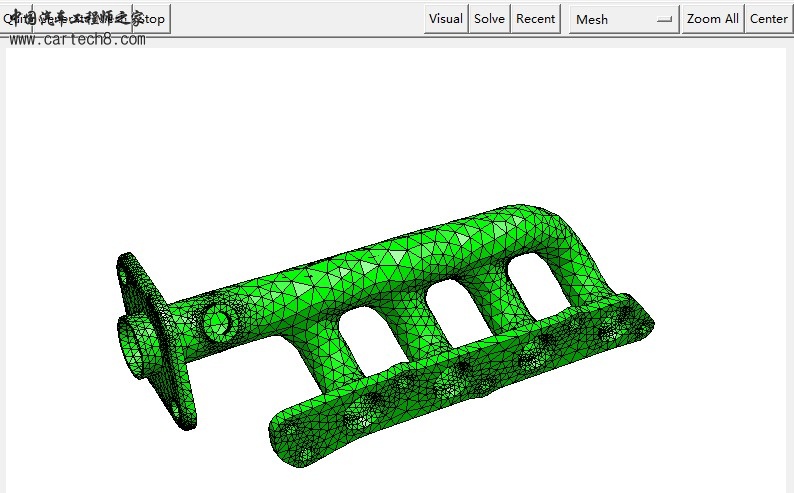Center the model in the view
Screen dimensions: 794x493
768,19
